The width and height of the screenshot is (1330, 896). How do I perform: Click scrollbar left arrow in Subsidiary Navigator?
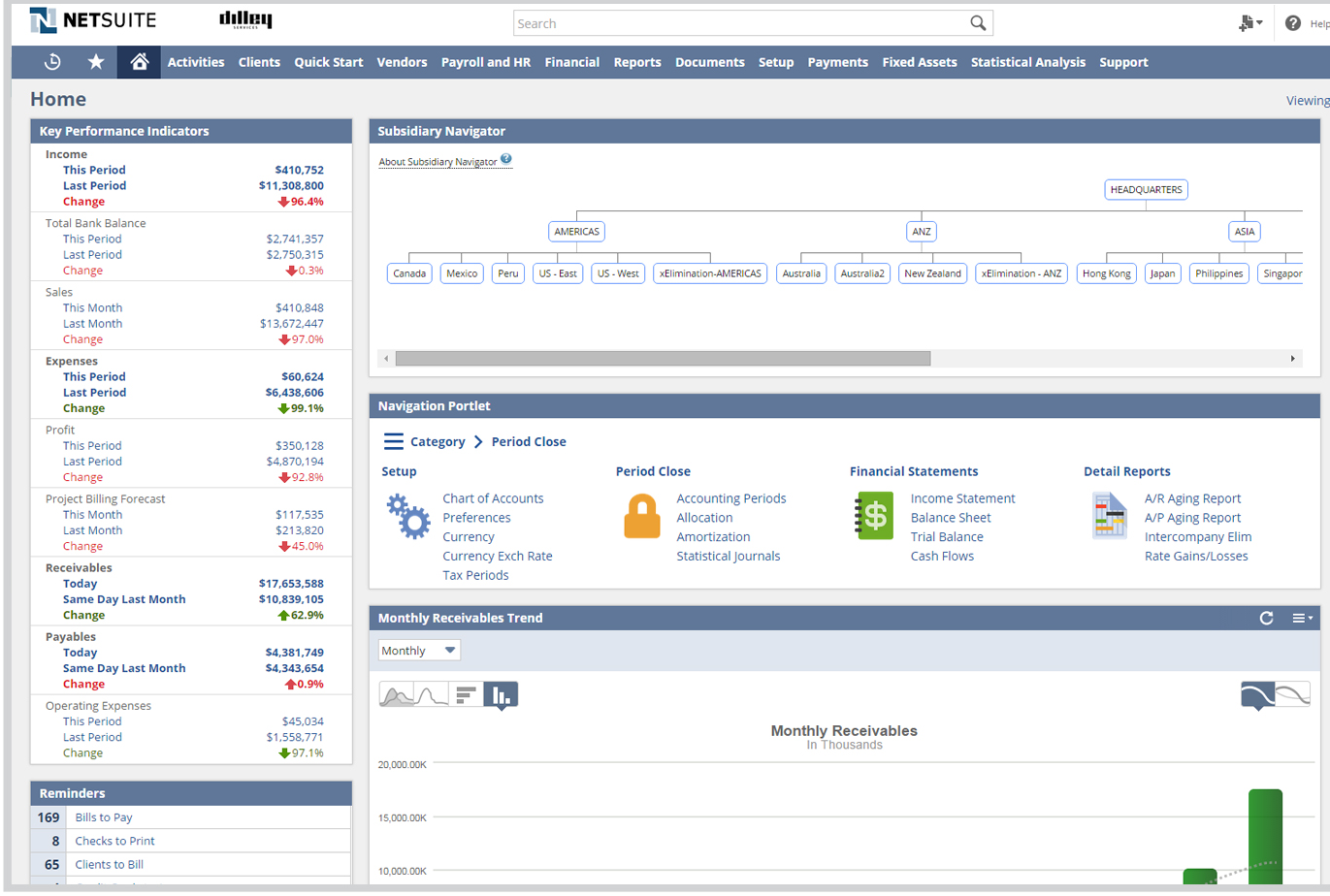tap(386, 359)
